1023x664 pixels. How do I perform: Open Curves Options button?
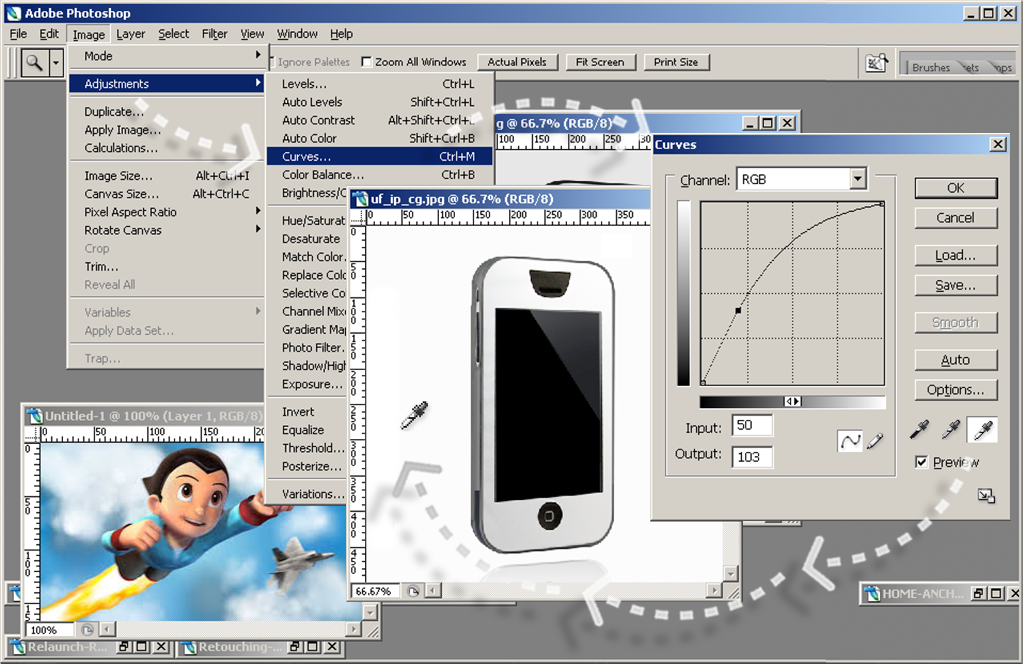(x=956, y=389)
